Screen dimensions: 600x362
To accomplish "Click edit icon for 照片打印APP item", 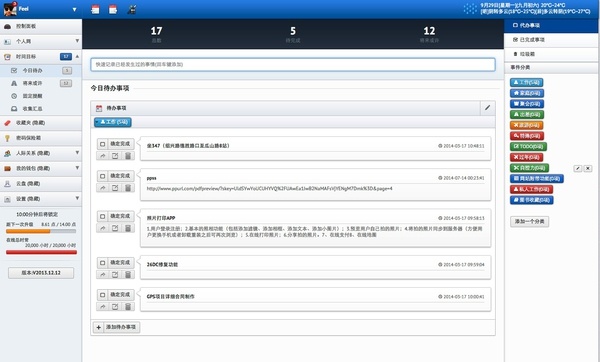I will tap(115, 228).
